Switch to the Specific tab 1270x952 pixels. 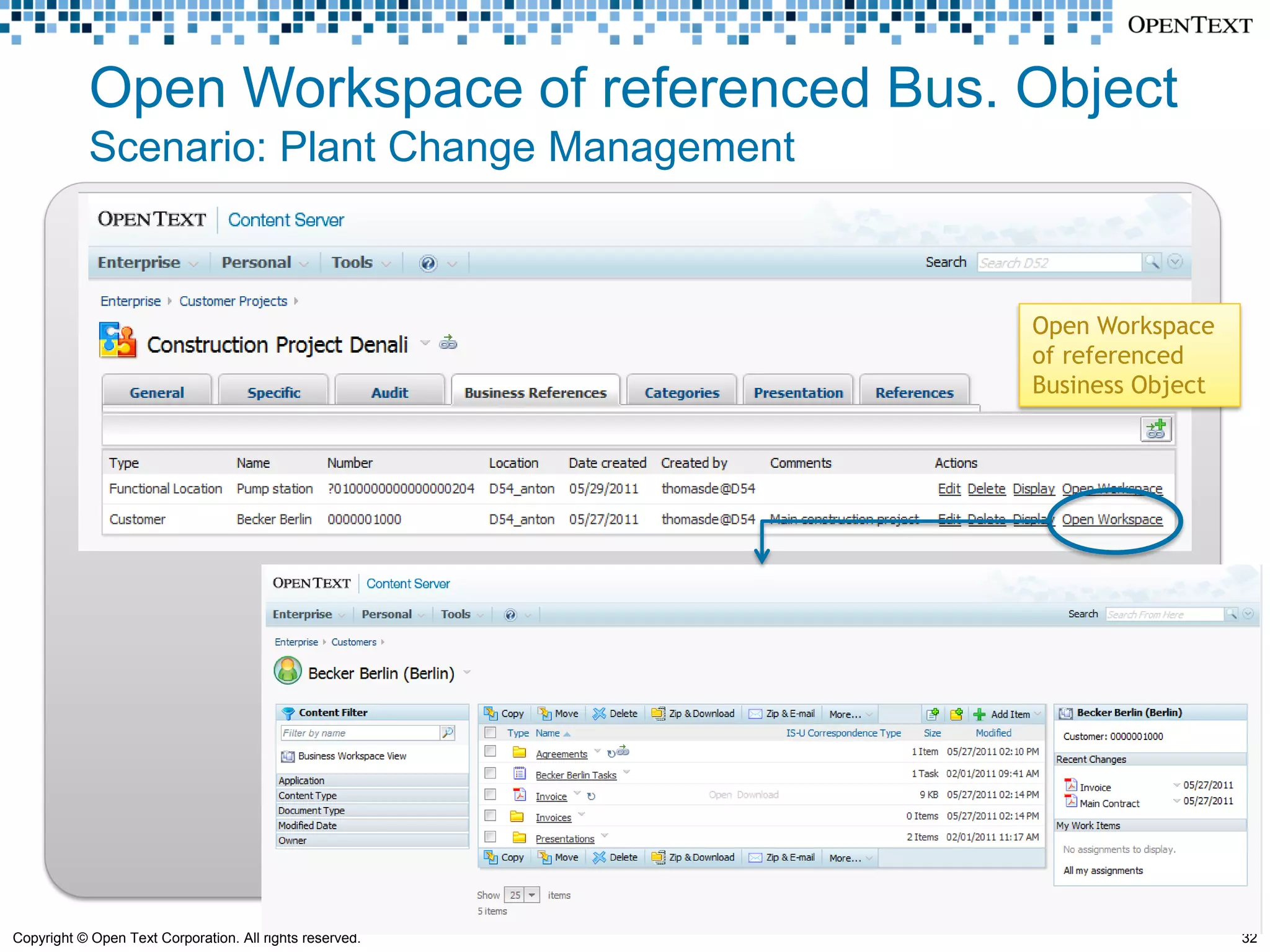tap(273, 392)
